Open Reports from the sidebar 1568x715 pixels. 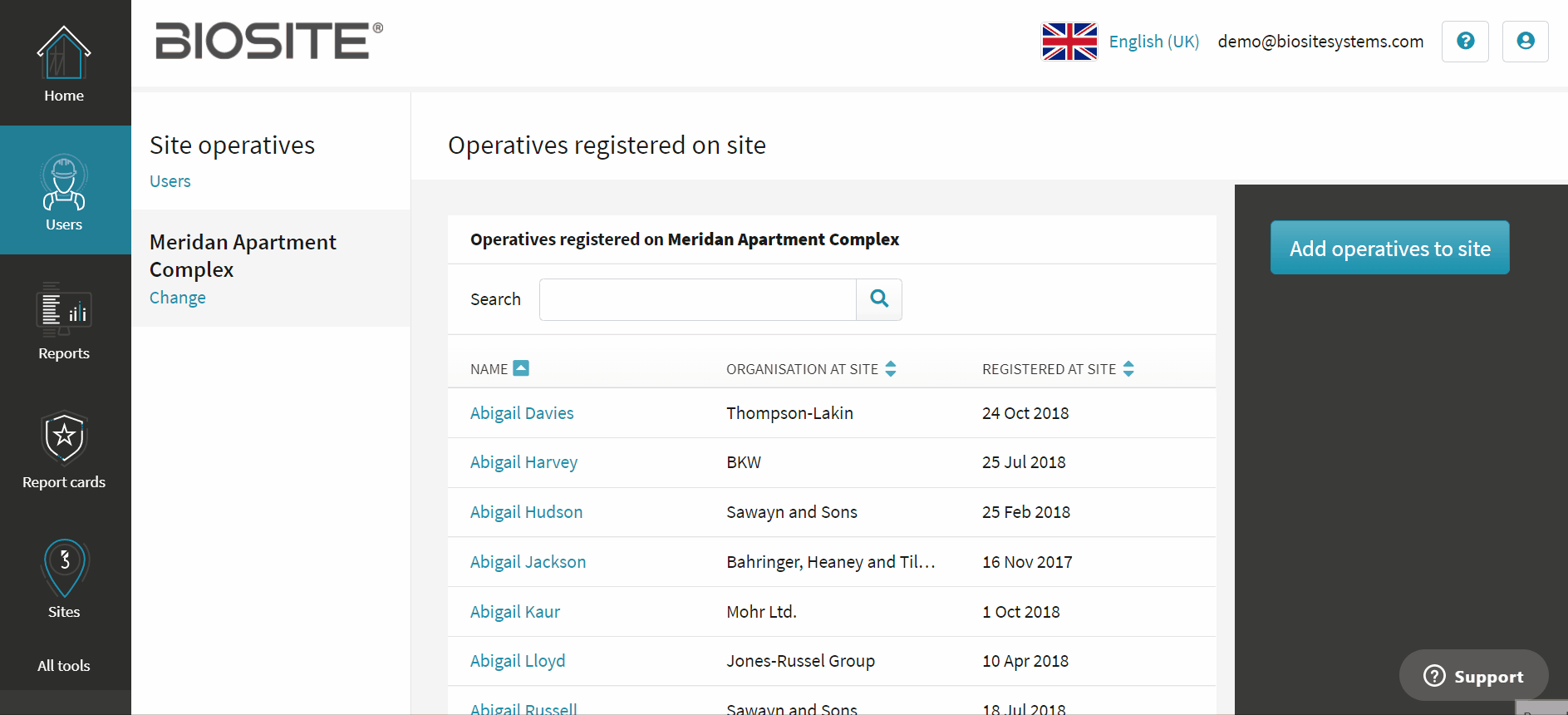pos(64,323)
